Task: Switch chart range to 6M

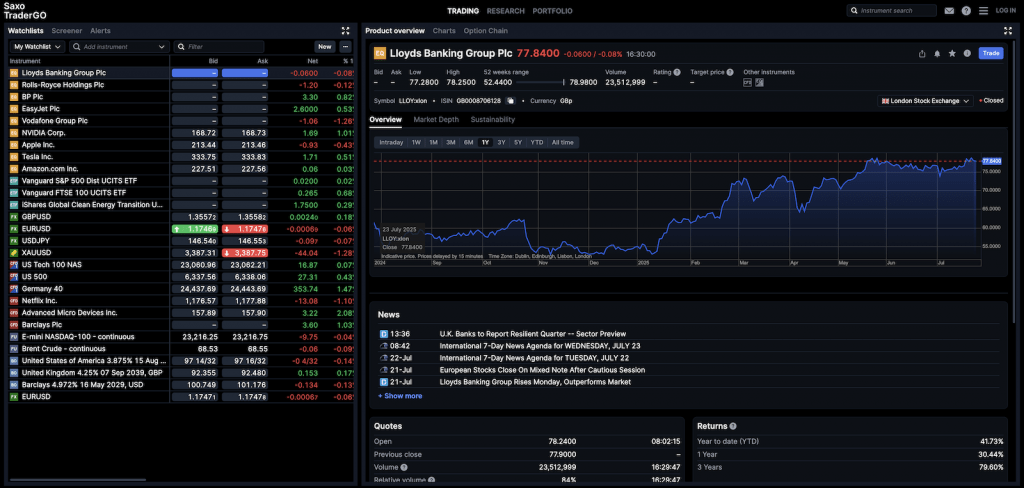Action: coord(468,142)
